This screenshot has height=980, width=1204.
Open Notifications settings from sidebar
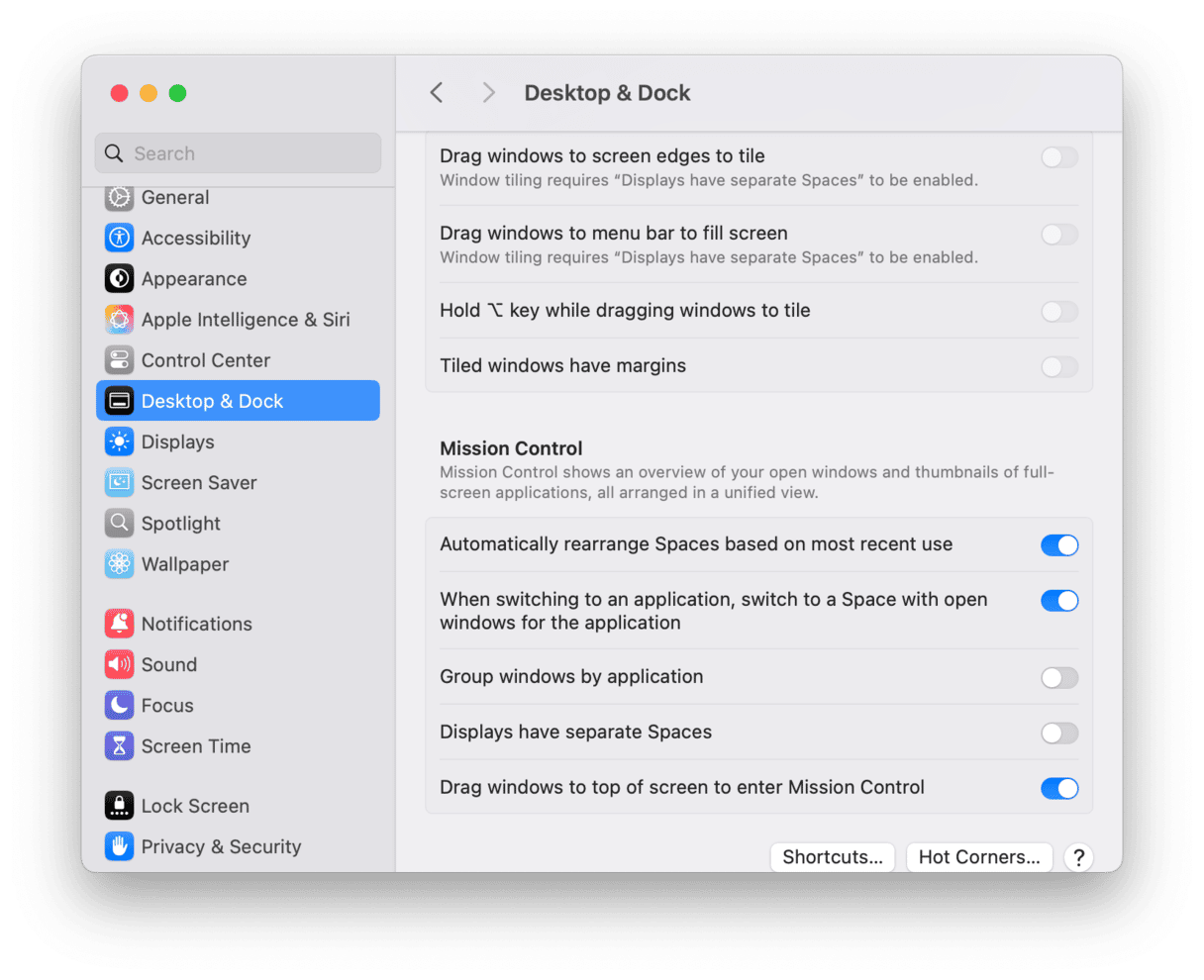pyautogui.click(x=238, y=623)
